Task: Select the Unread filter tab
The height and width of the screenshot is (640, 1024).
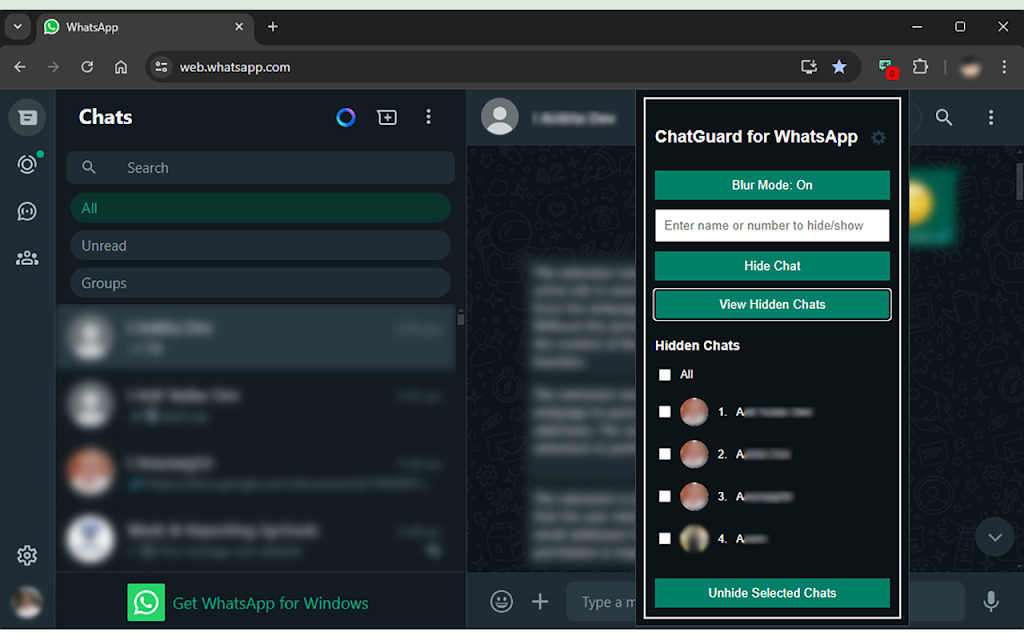Action: tap(261, 246)
